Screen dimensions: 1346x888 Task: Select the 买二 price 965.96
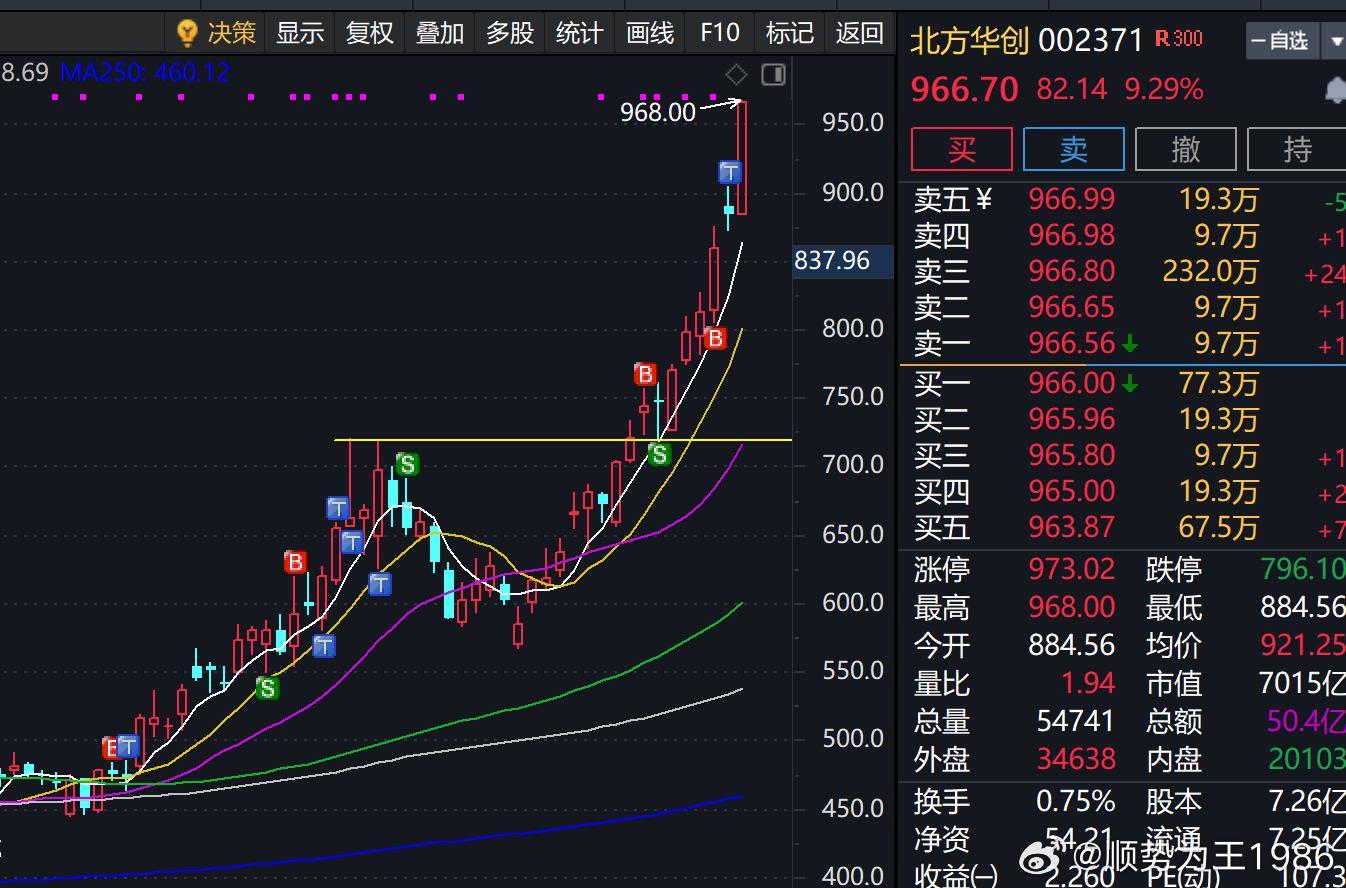pyautogui.click(x=1071, y=419)
